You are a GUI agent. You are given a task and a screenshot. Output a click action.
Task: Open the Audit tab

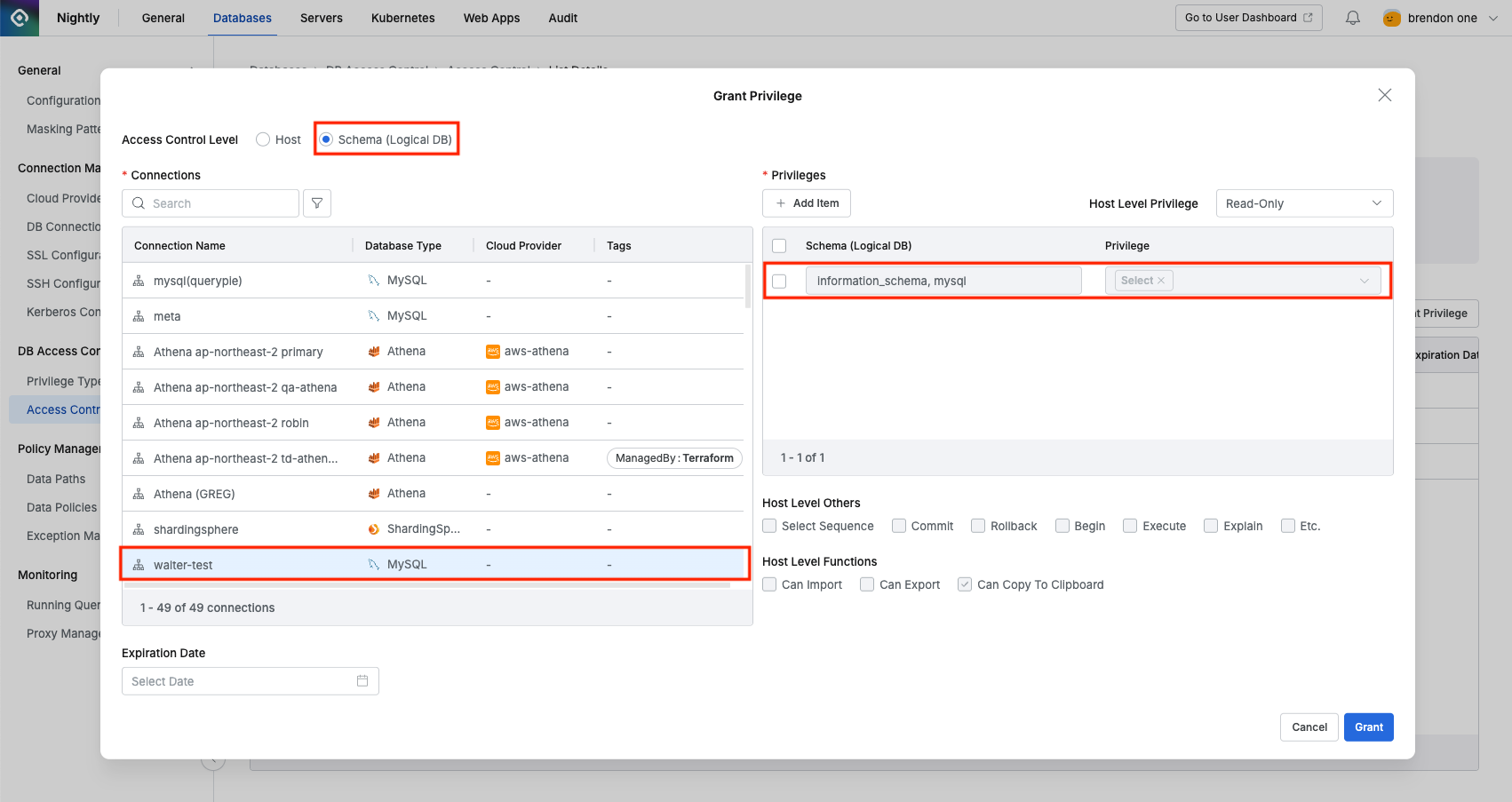(562, 18)
